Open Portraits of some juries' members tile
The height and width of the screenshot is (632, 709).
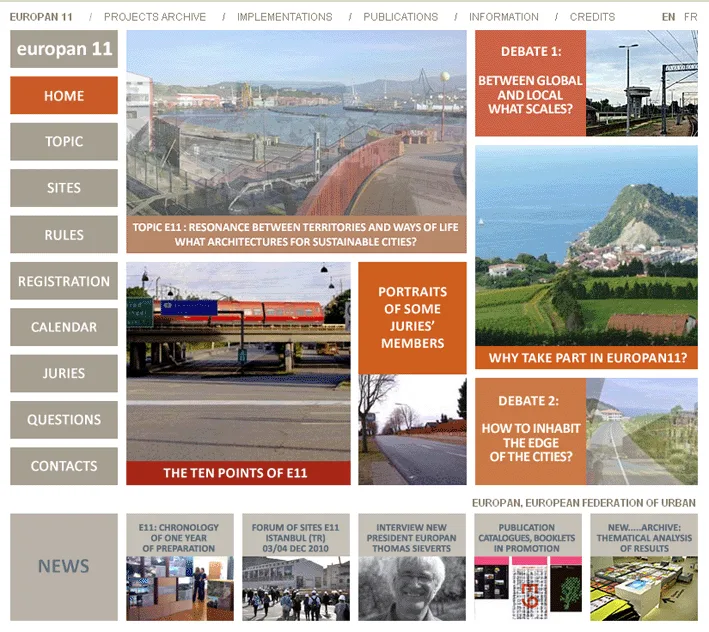point(412,318)
